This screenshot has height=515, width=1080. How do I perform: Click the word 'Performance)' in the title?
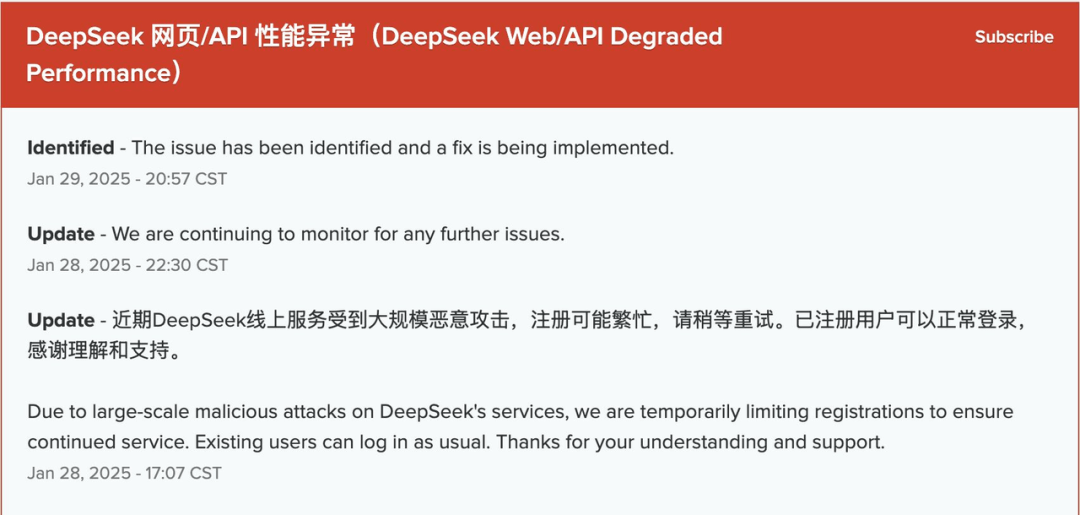click(104, 73)
